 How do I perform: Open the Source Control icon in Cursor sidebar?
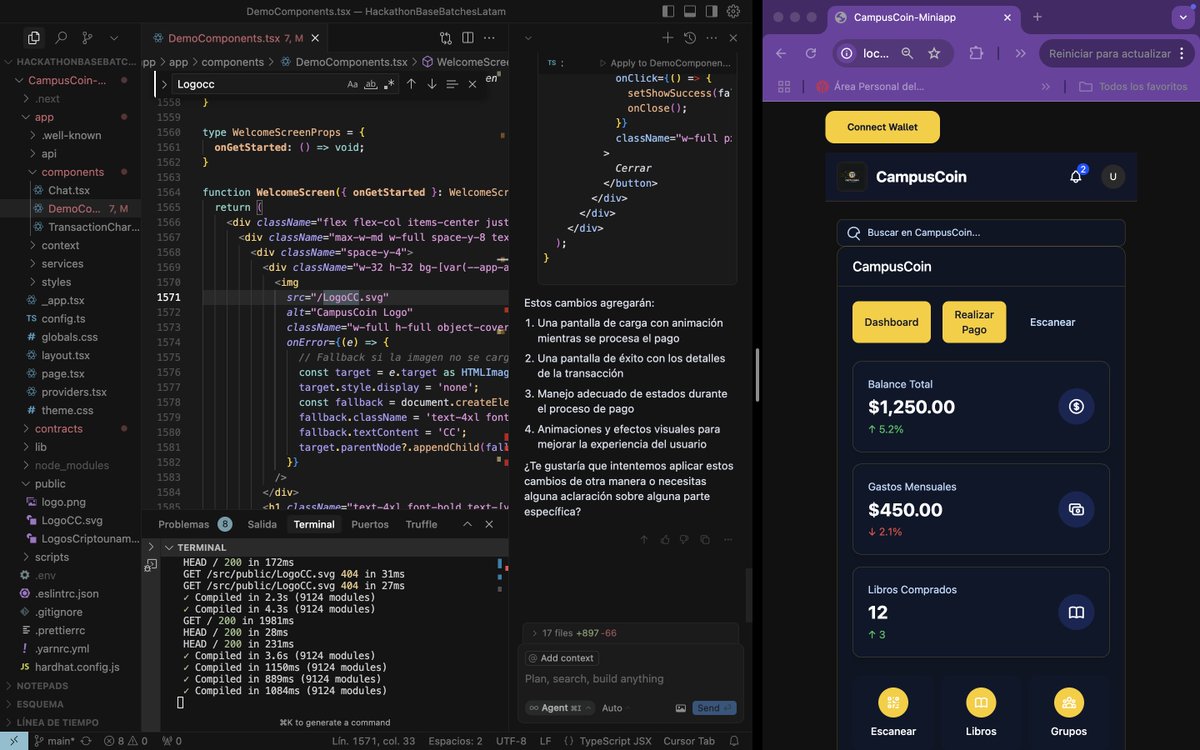pyautogui.click(x=88, y=38)
